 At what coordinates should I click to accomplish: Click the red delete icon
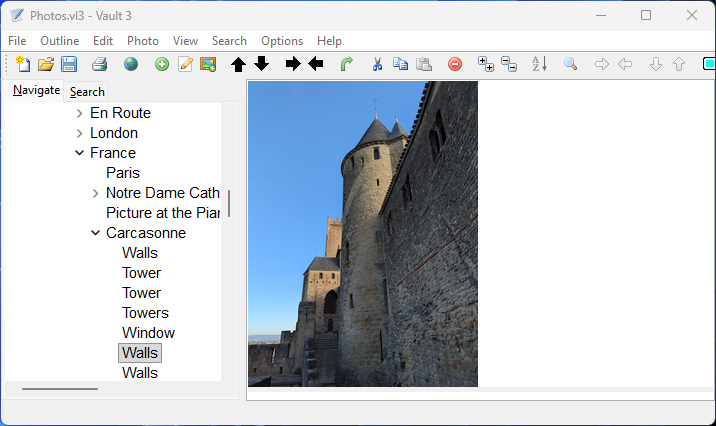coord(455,64)
